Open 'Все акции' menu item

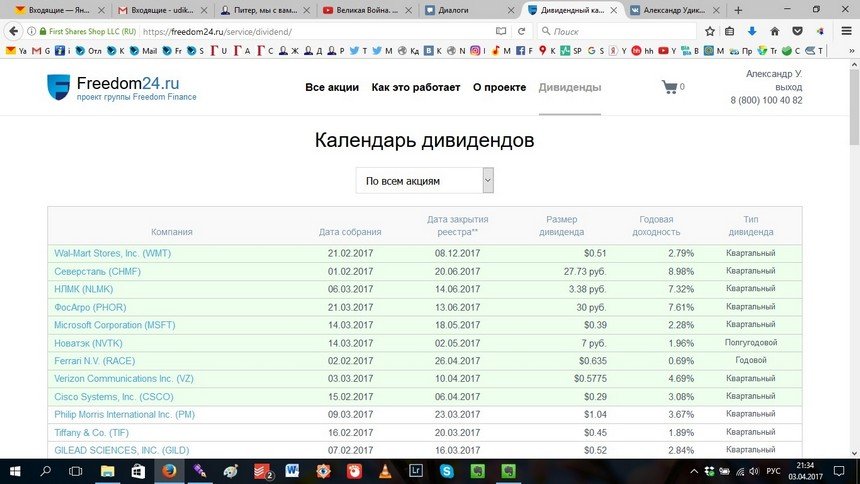click(x=332, y=87)
